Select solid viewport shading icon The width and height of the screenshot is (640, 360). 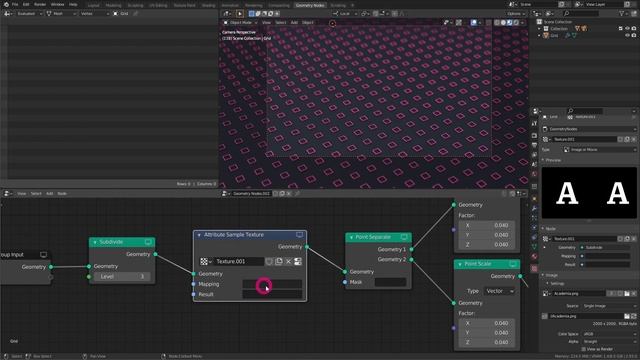tap(503, 22)
